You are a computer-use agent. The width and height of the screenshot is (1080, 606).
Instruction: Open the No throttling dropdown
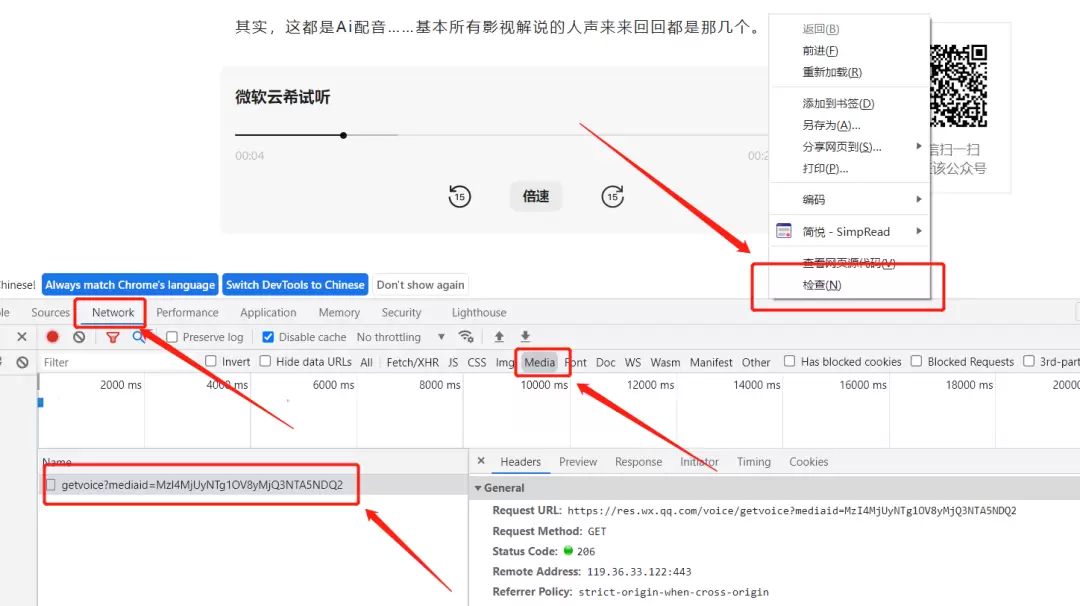point(400,337)
